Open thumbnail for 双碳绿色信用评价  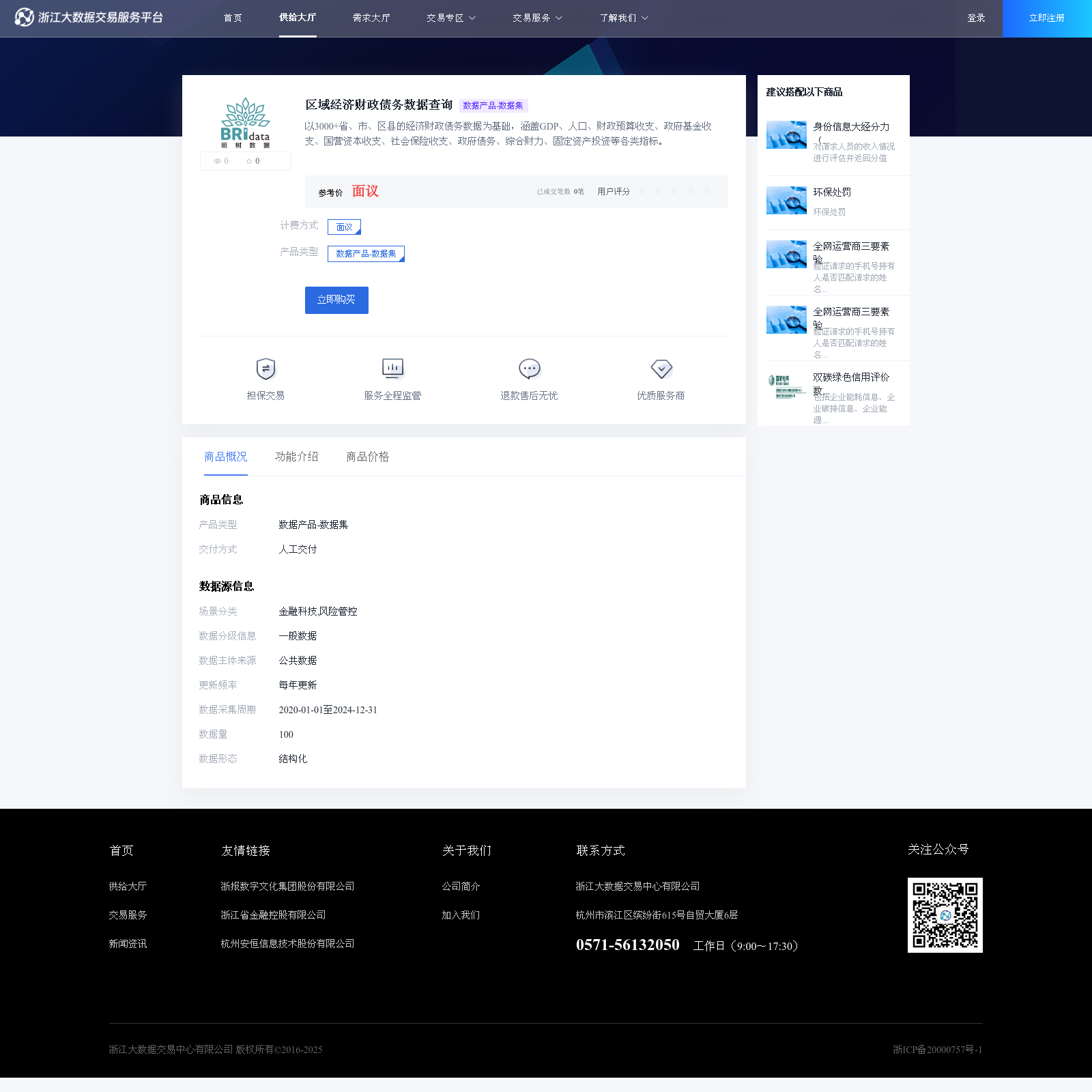point(786,386)
